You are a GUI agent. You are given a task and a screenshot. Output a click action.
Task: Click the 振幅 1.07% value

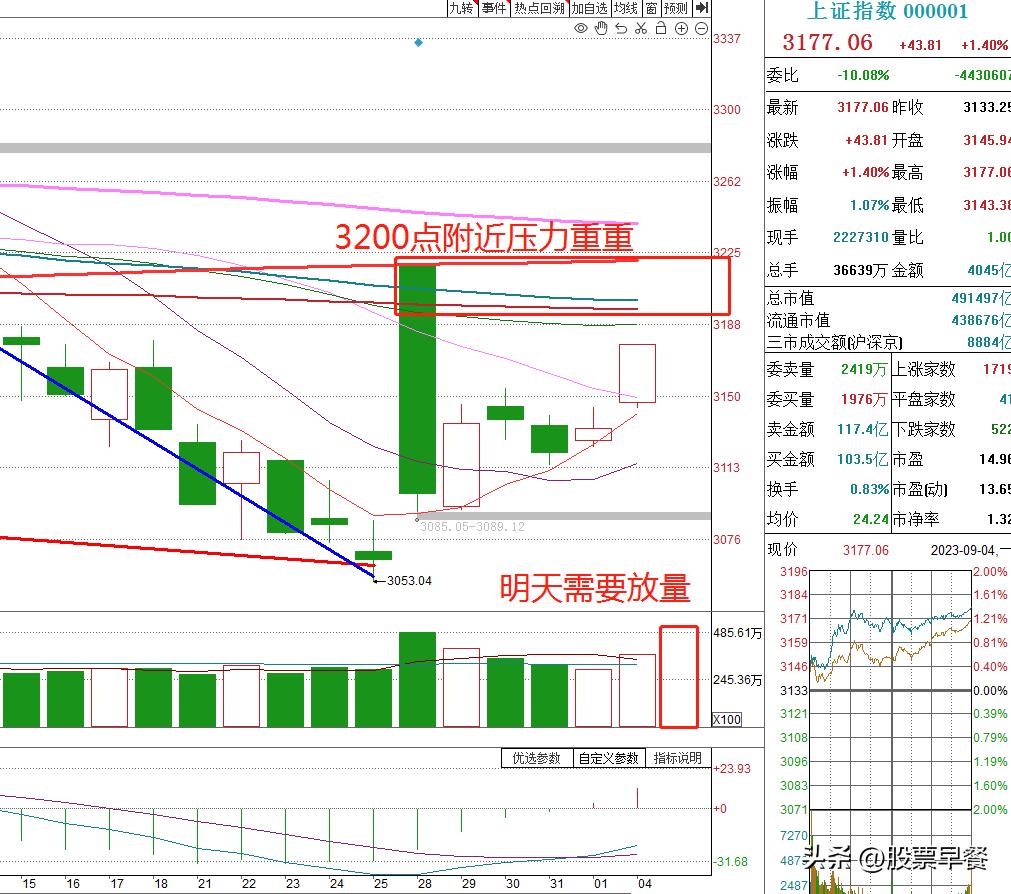click(869, 205)
